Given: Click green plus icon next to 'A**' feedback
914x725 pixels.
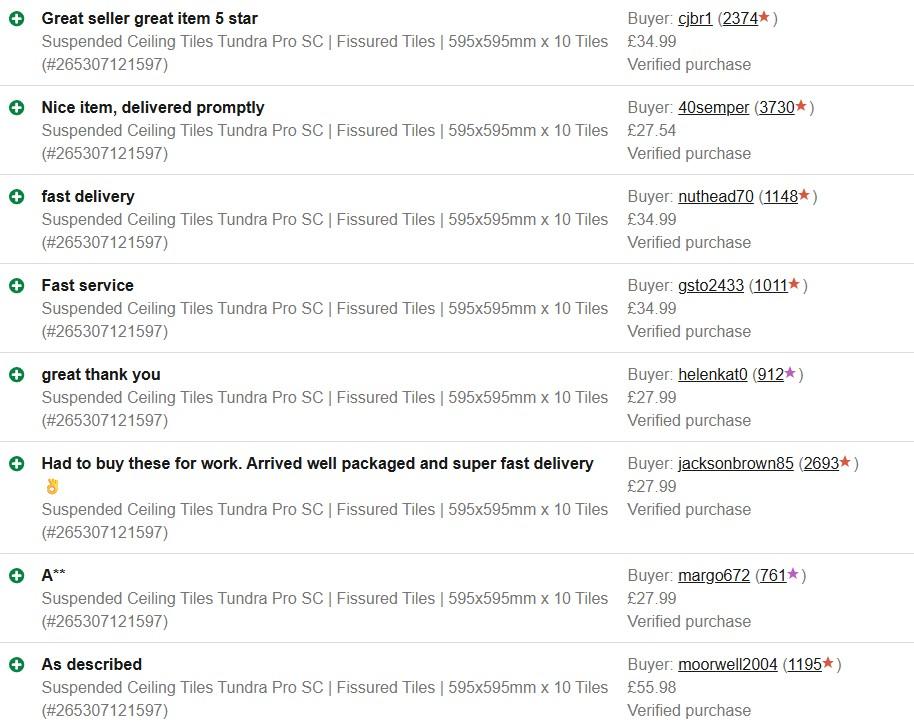Looking at the screenshot, I should click(x=17, y=576).
